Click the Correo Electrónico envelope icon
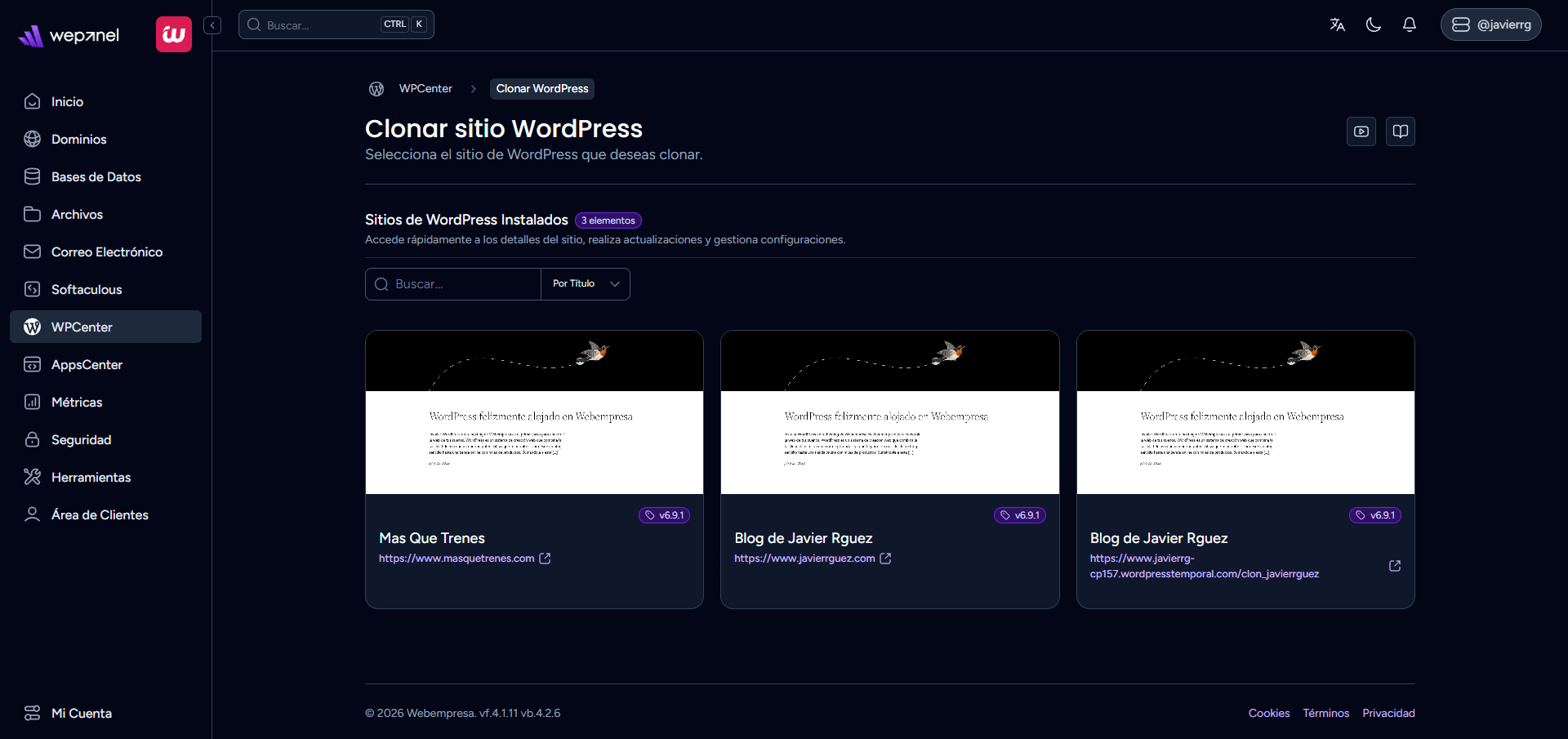1568x739 pixels. tap(33, 252)
